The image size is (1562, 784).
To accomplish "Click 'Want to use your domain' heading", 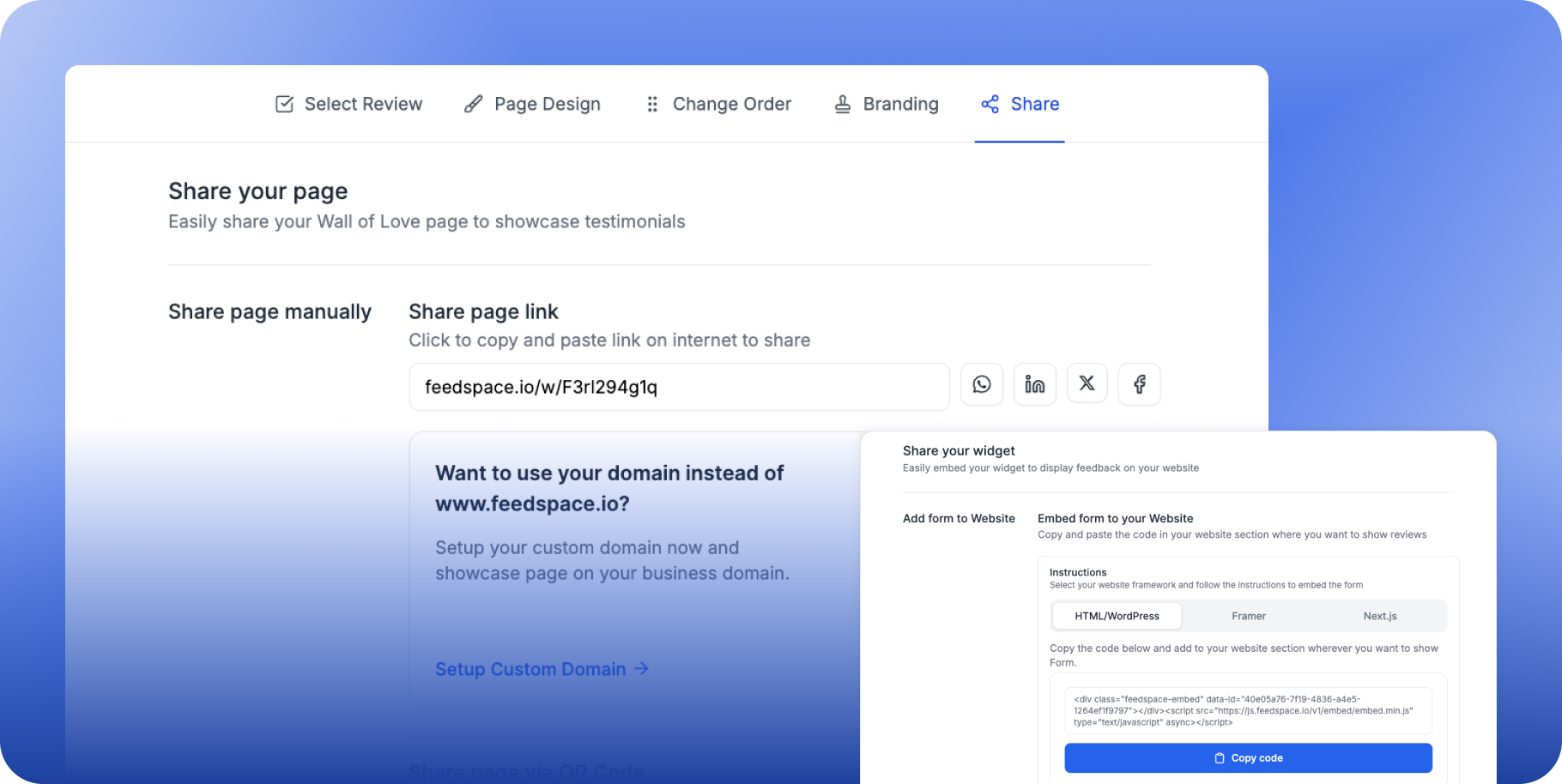I will point(609,488).
